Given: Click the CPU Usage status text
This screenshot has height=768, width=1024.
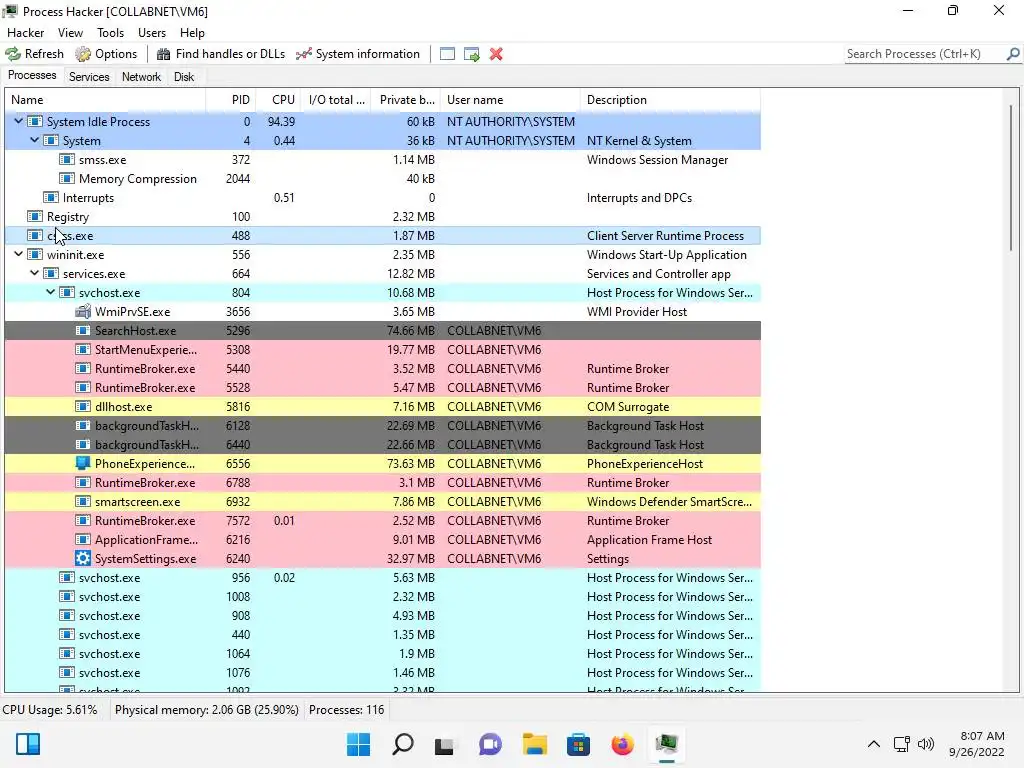Looking at the screenshot, I should (x=50, y=710).
